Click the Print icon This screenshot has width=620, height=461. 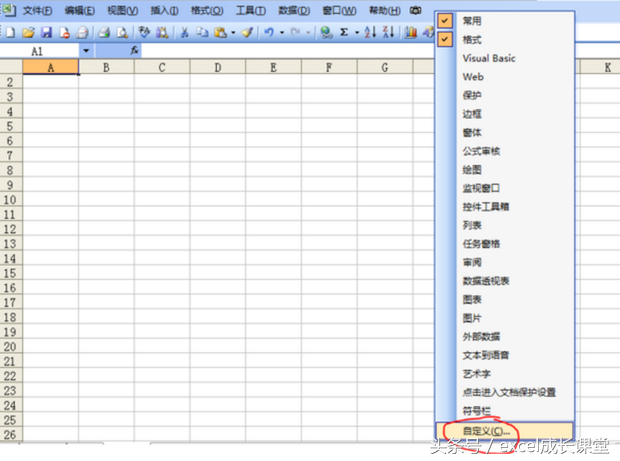pyautogui.click(x=104, y=32)
